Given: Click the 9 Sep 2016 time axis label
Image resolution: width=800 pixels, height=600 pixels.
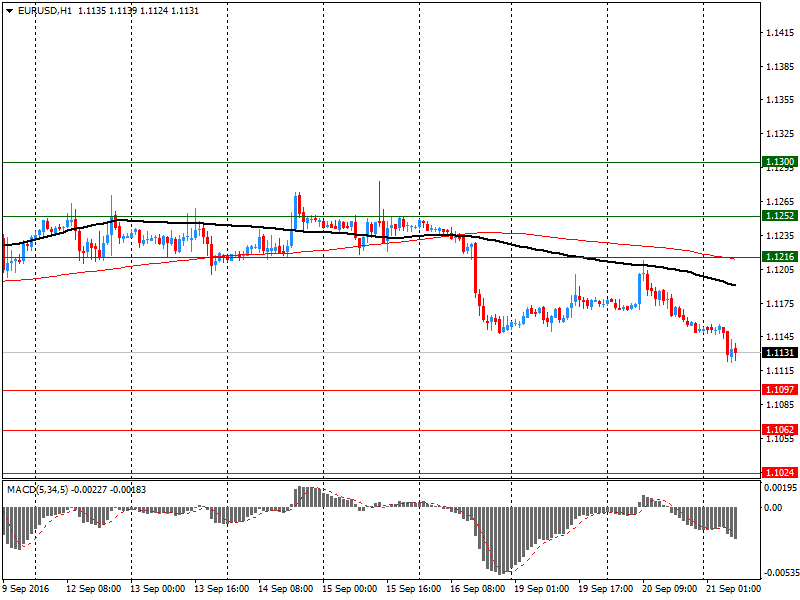Looking at the screenshot, I should click(26, 589).
